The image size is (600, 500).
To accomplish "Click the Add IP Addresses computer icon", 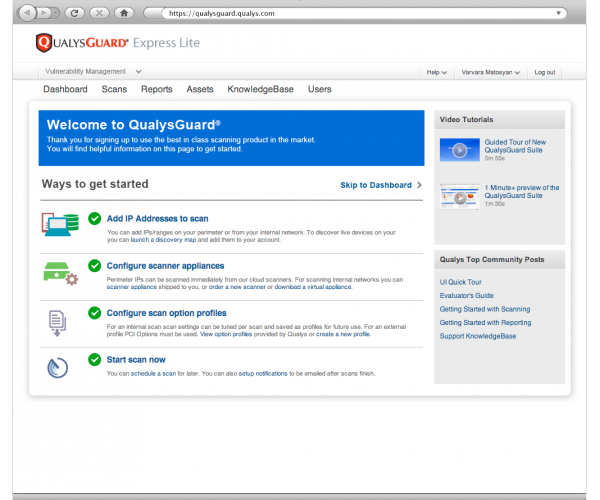I will pyautogui.click(x=60, y=224).
